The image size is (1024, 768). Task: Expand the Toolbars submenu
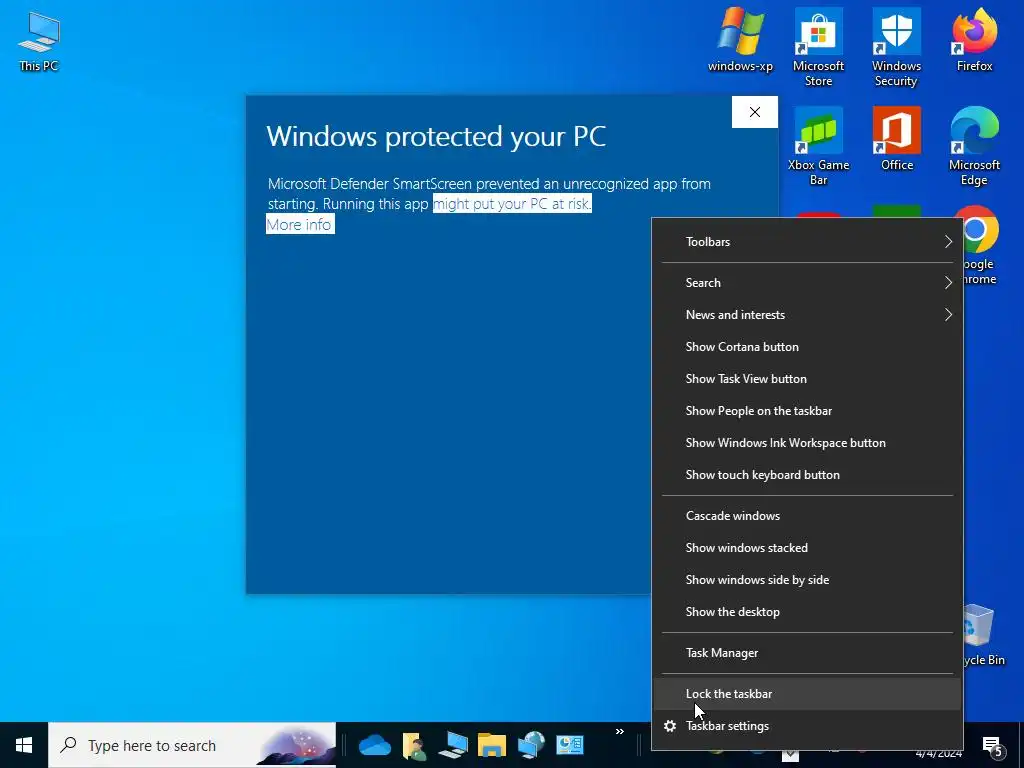coord(808,242)
